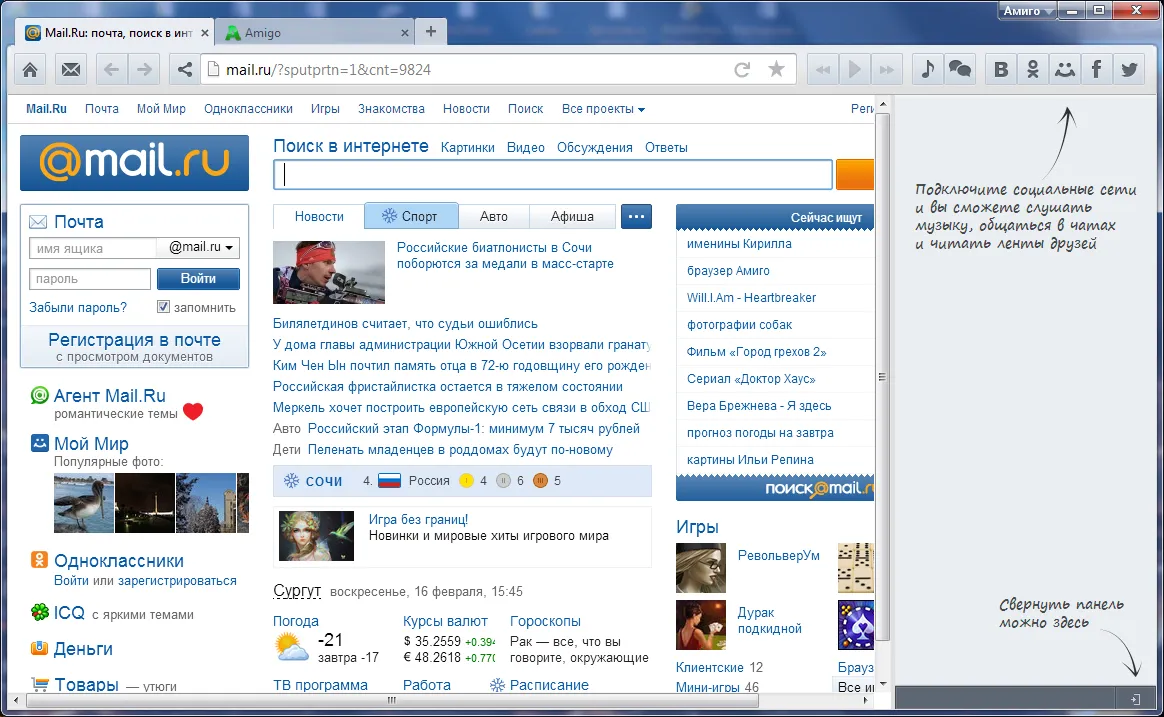
Task: Focus the internet search field
Action: click(x=553, y=174)
